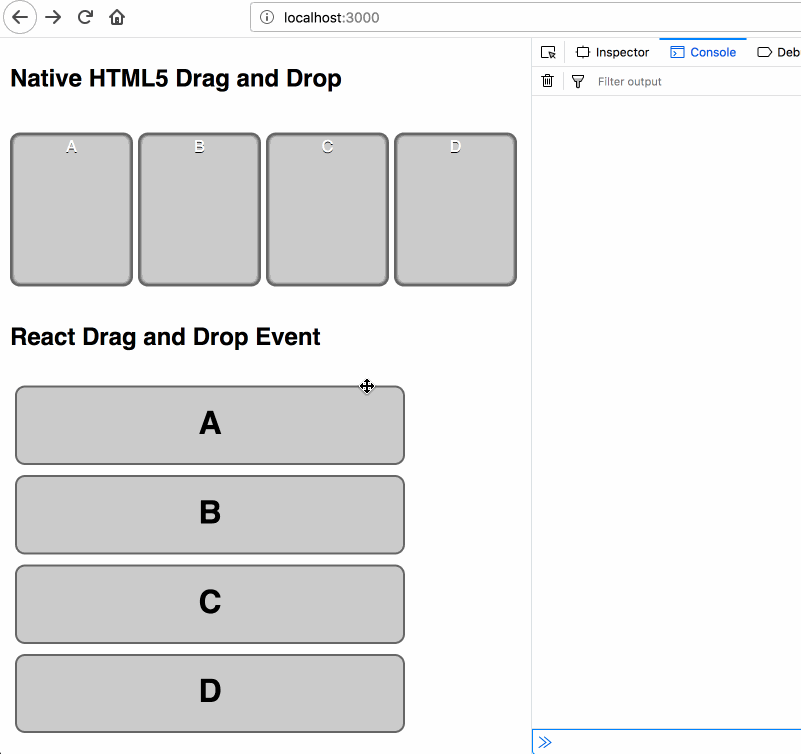This screenshot has width=801, height=754.
Task: Switch to the Console tab
Action: [x=703, y=52]
